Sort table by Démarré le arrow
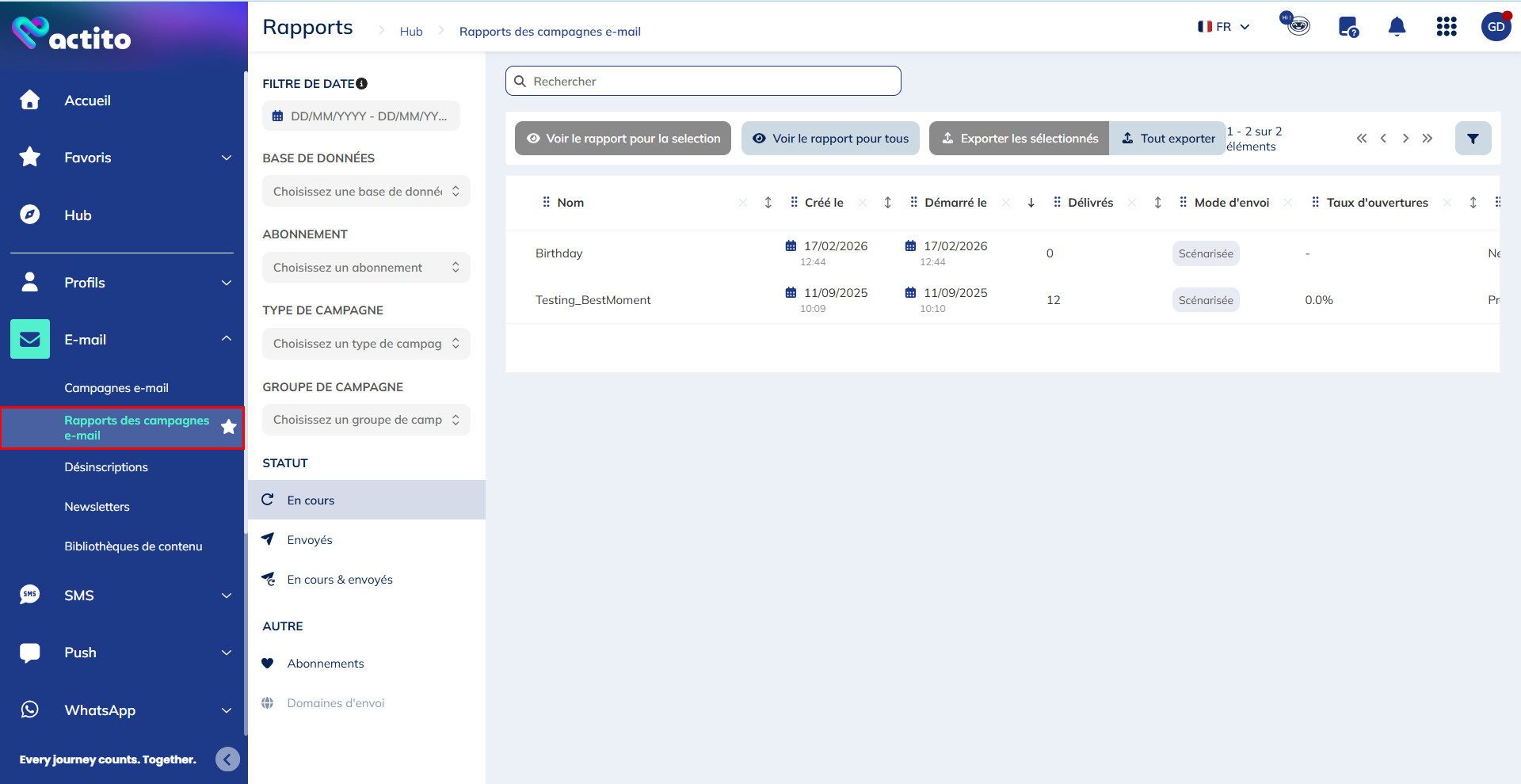Screen dimensions: 1521x784 click(x=1031, y=203)
